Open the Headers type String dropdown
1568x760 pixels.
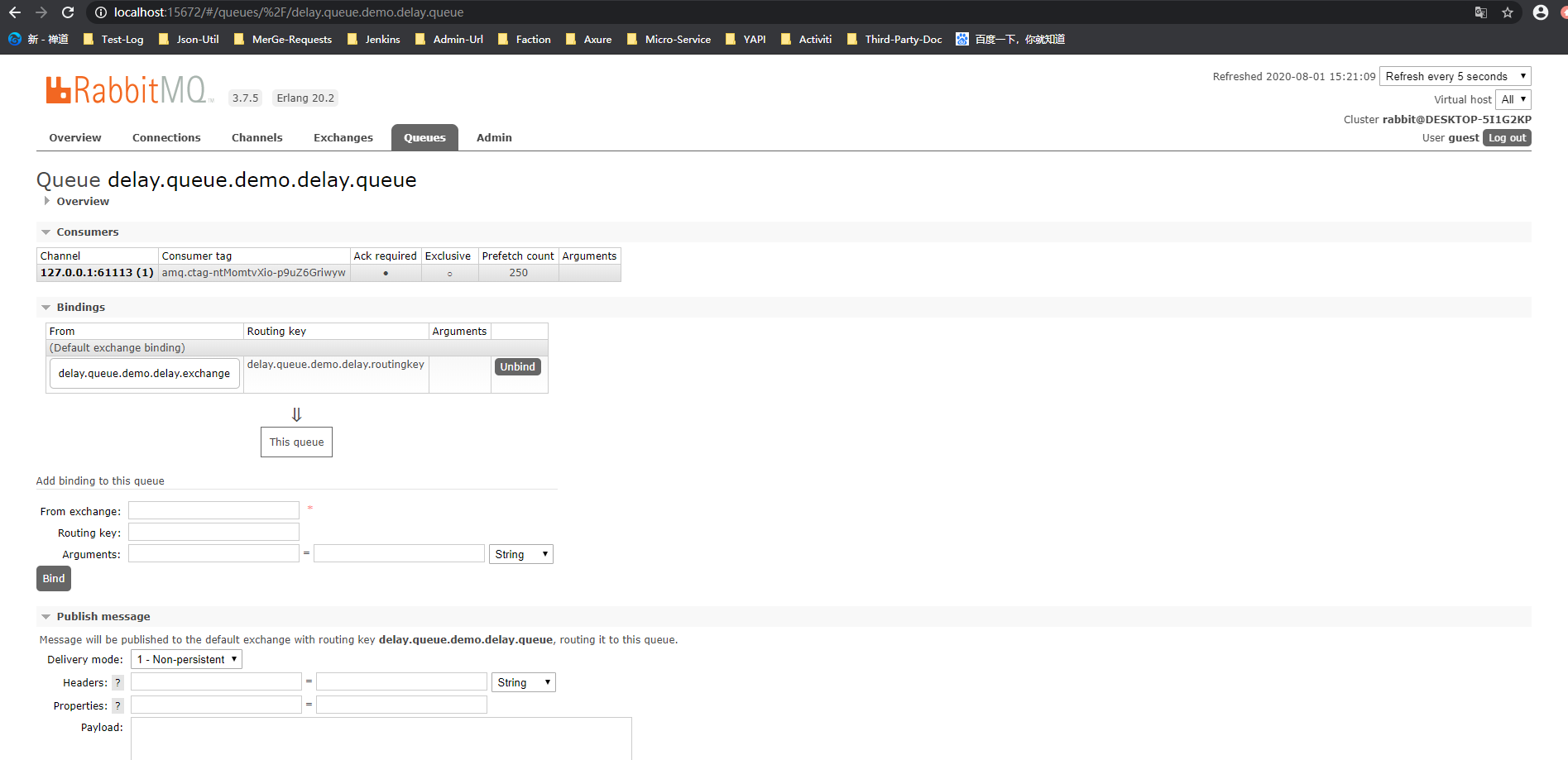[x=524, y=682]
